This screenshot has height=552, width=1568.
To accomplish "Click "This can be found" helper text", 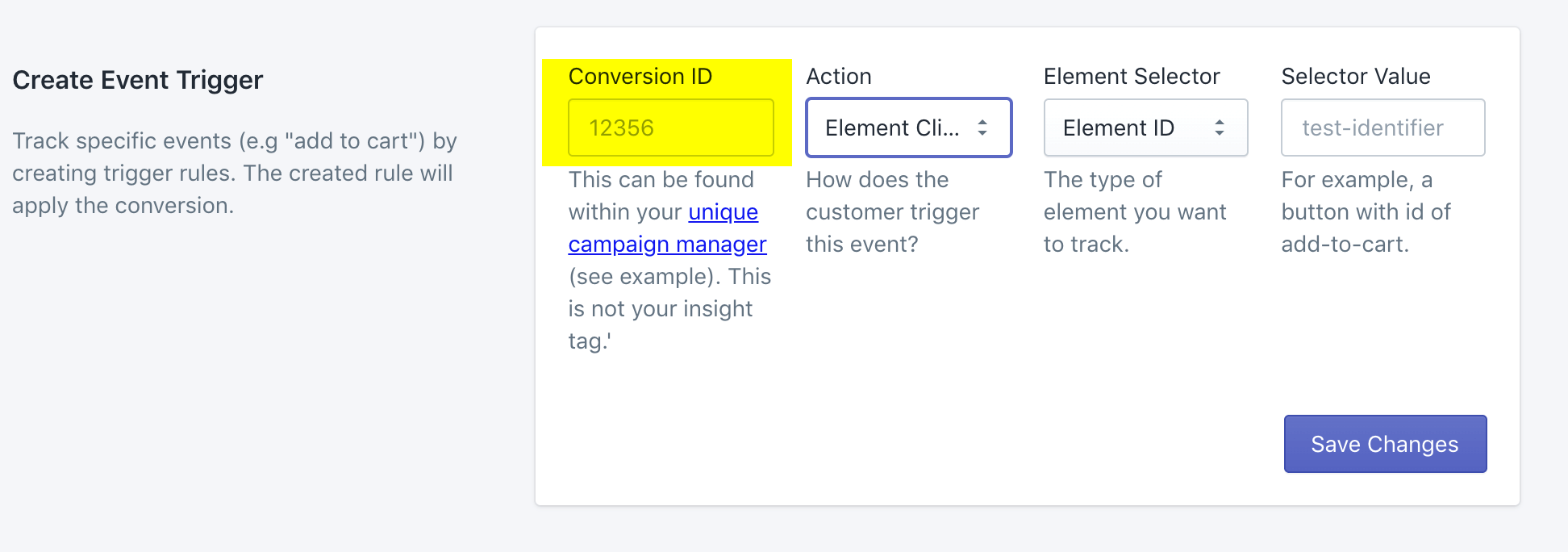I will pyautogui.click(x=661, y=180).
